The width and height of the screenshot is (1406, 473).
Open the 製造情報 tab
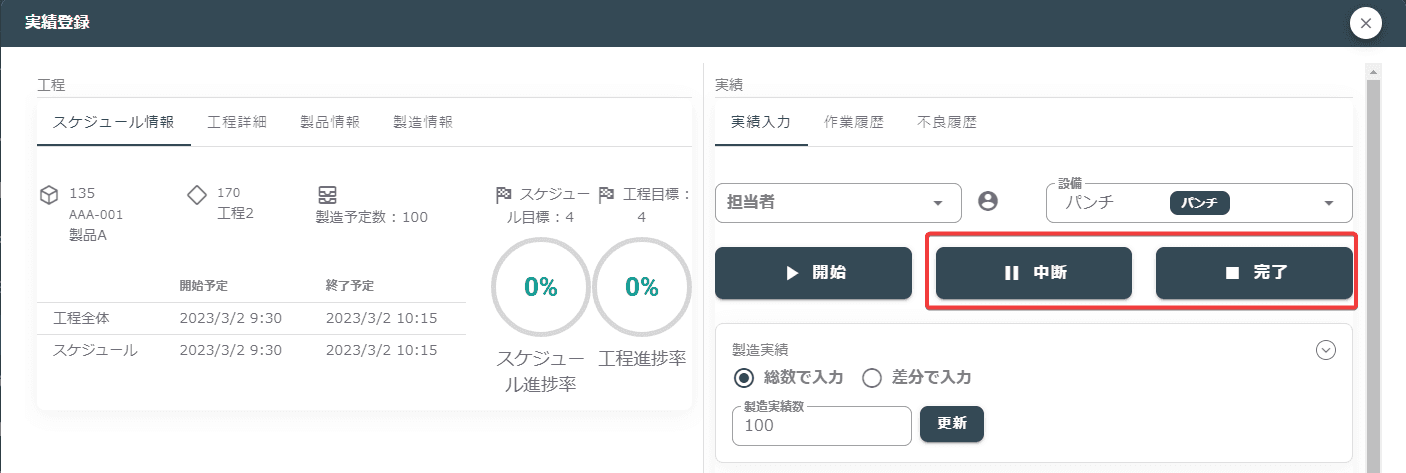tap(423, 122)
